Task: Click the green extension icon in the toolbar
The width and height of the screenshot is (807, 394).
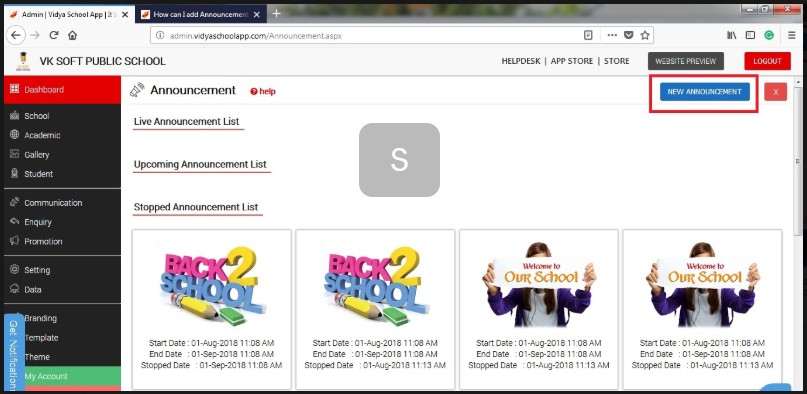Action: (769, 35)
